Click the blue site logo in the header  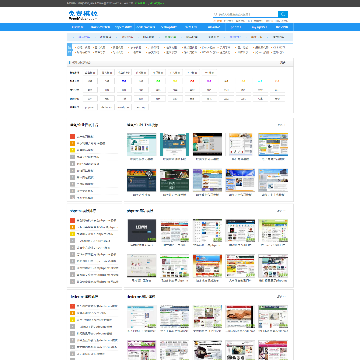[x=83, y=15]
